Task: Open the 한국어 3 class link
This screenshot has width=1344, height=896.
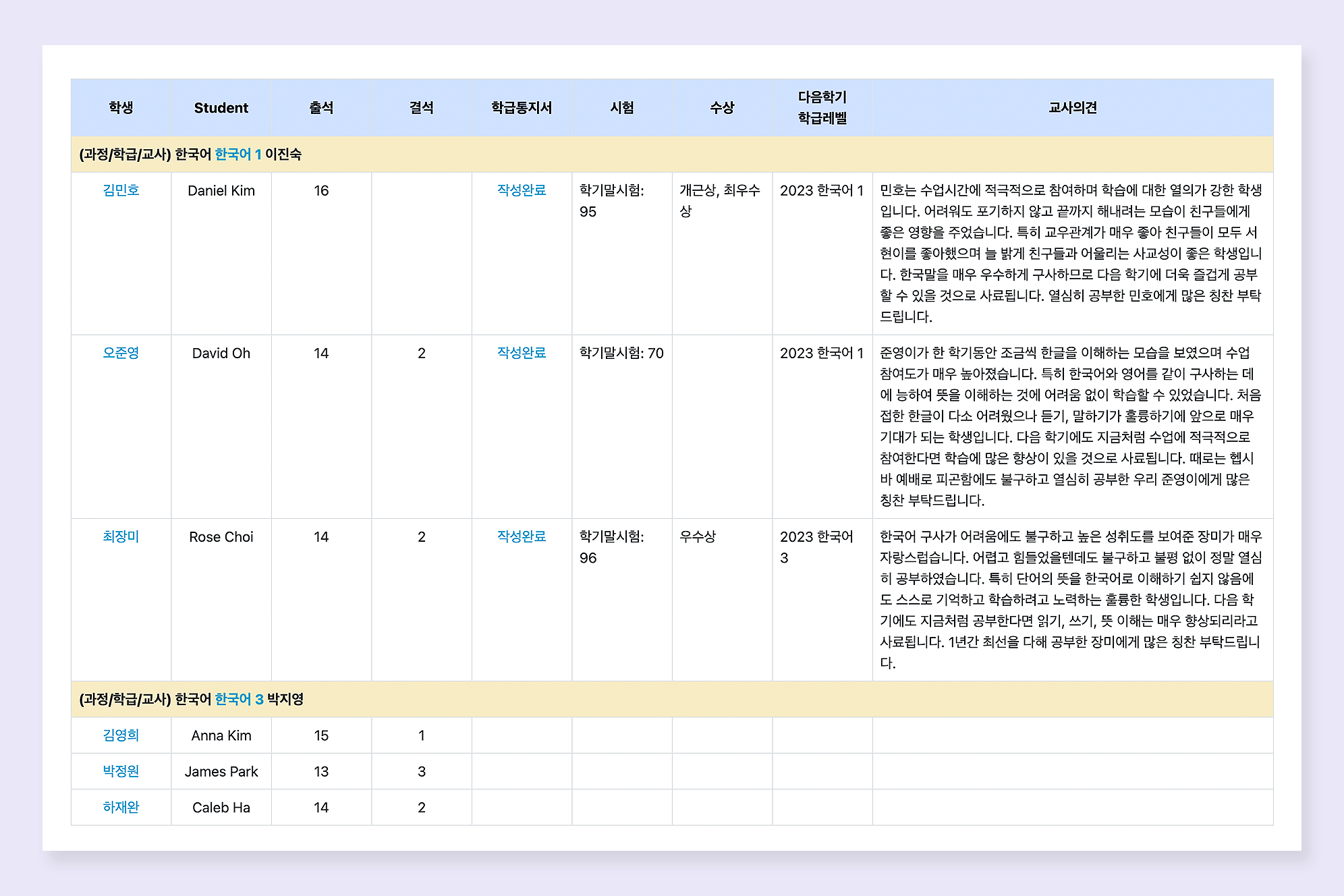Action: [x=239, y=699]
